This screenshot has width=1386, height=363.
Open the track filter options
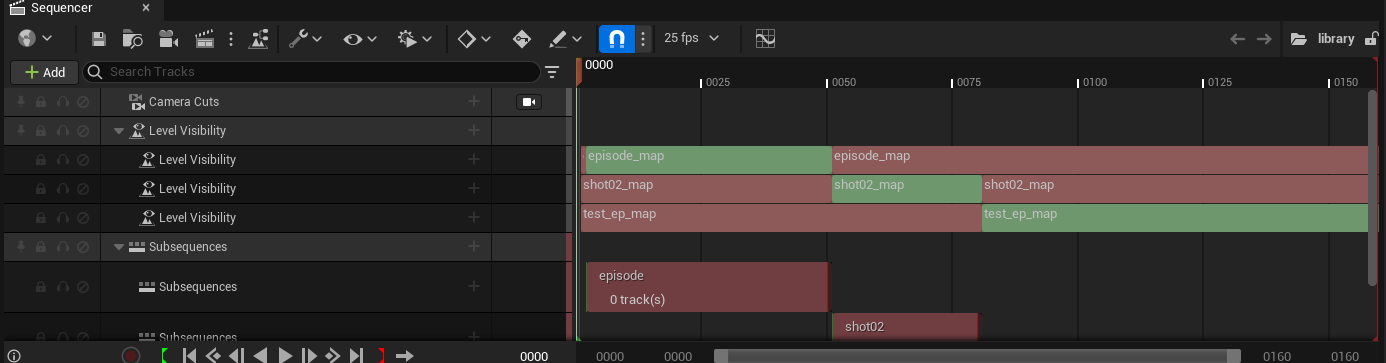click(x=552, y=72)
